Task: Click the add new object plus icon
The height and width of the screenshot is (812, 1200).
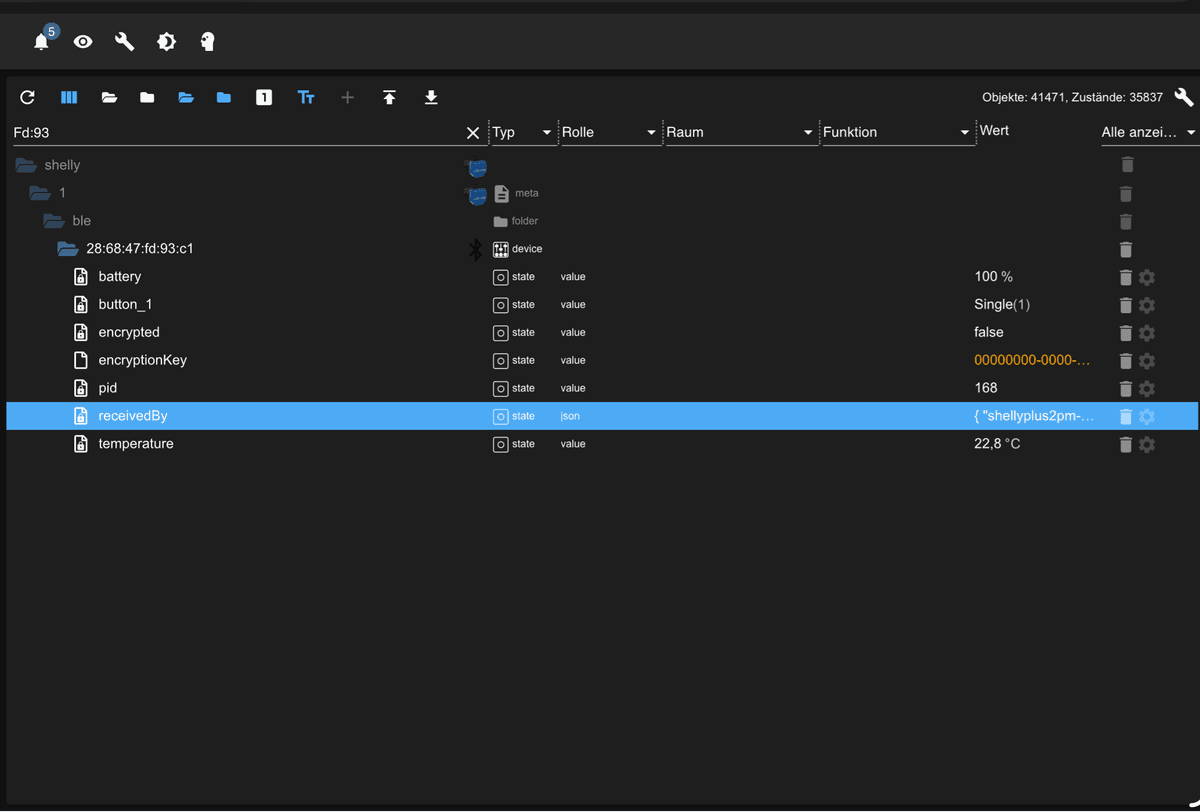Action: pyautogui.click(x=347, y=97)
